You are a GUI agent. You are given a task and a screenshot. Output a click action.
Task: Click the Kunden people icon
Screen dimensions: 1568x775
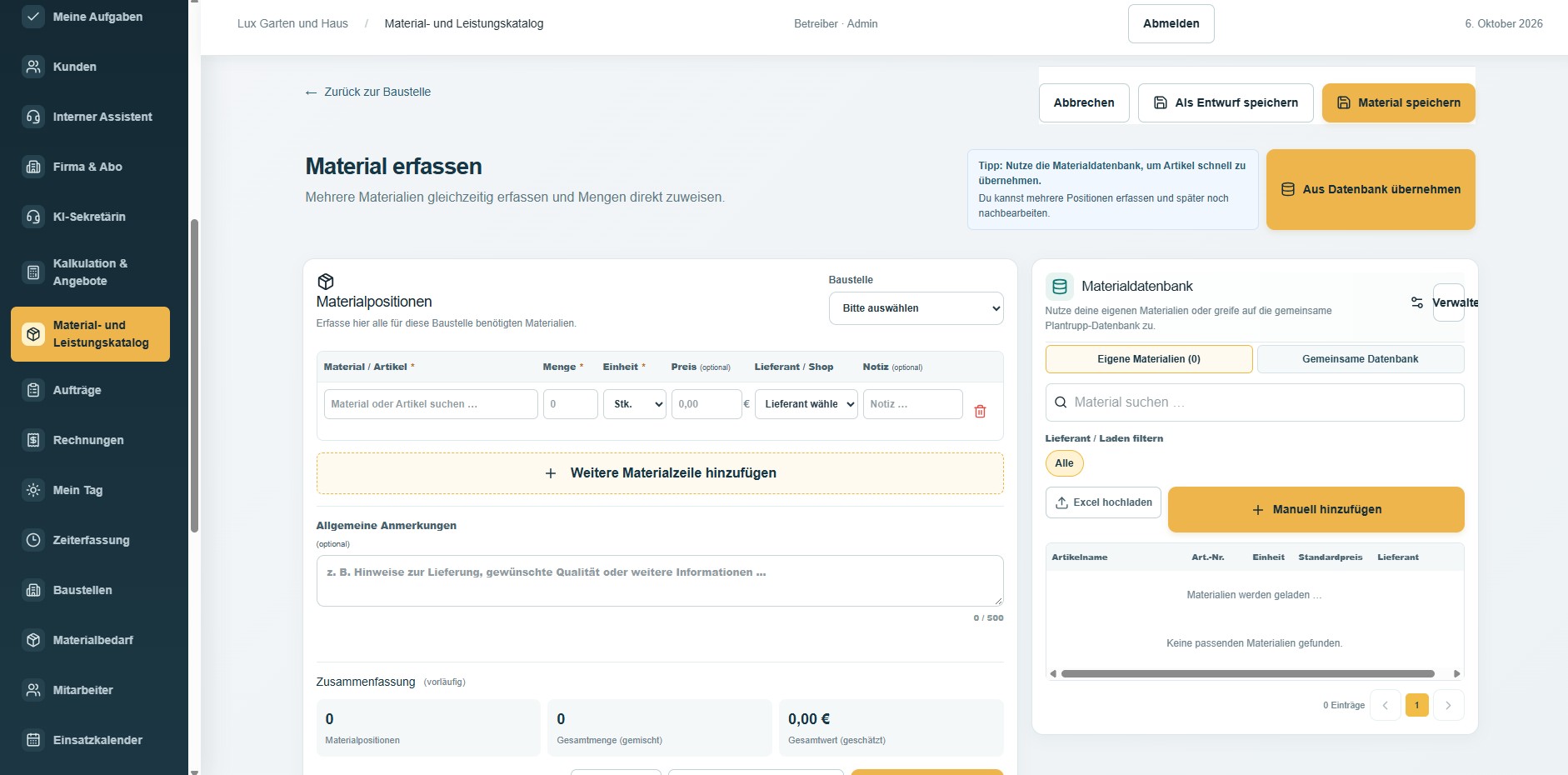(33, 67)
